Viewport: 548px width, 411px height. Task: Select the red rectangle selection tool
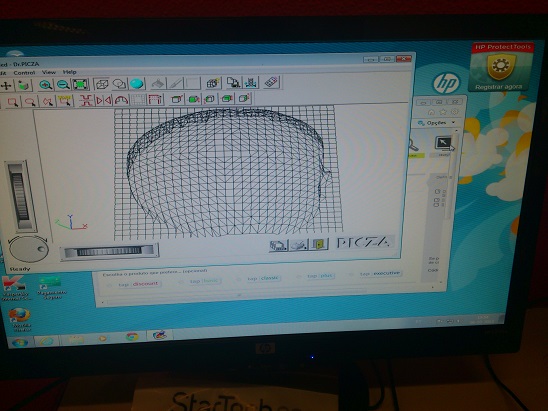(13, 102)
